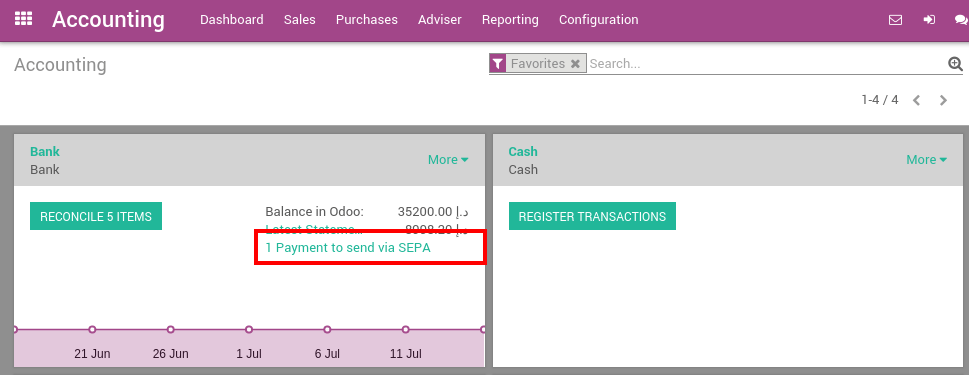Open the chat conversations icon

point(962,20)
